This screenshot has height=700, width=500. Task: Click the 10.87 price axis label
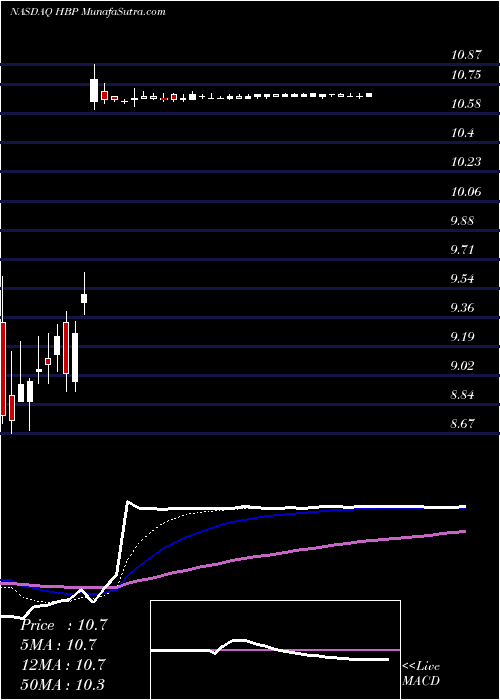[x=466, y=55]
